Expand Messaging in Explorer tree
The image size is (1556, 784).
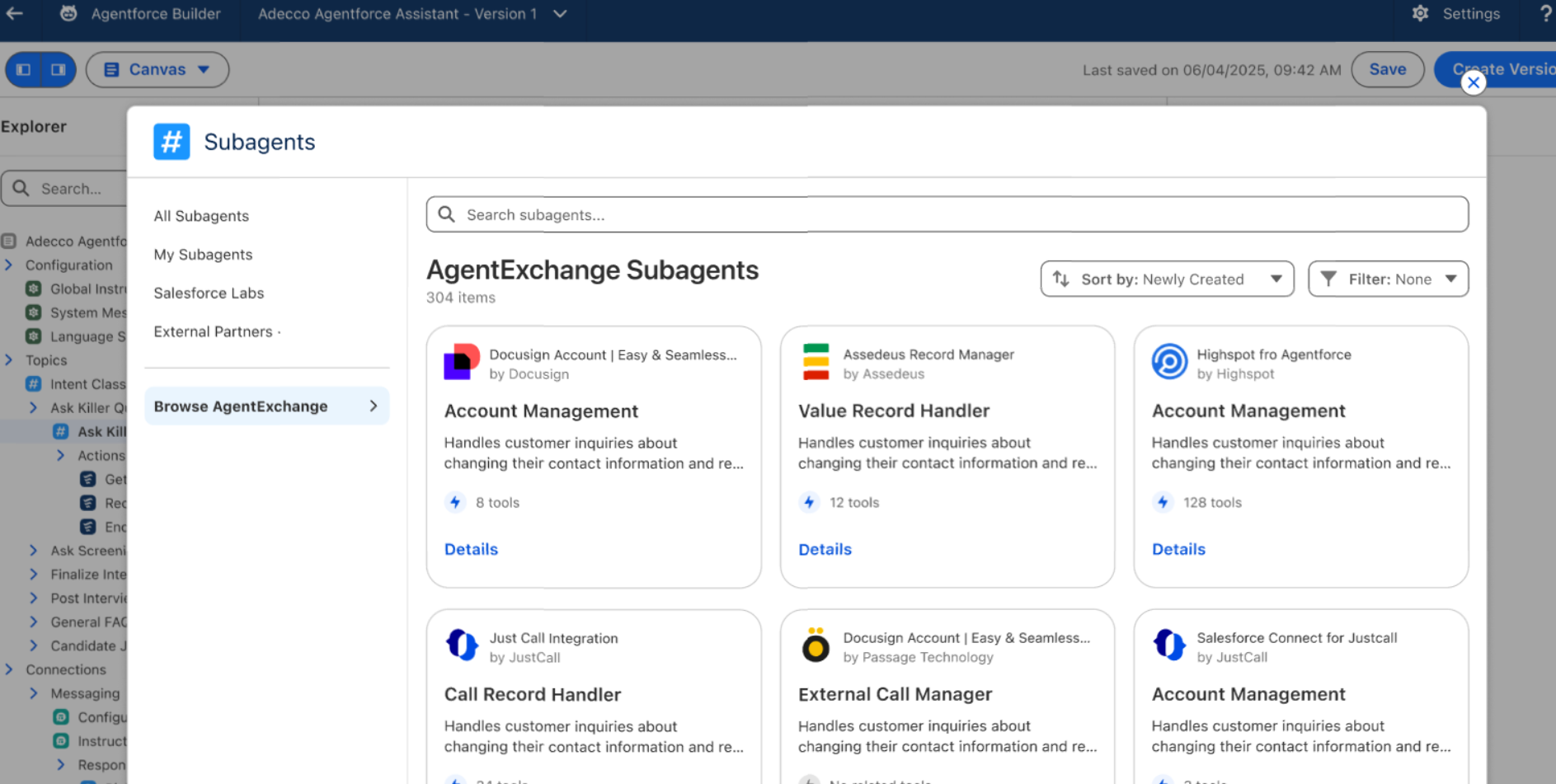(34, 693)
